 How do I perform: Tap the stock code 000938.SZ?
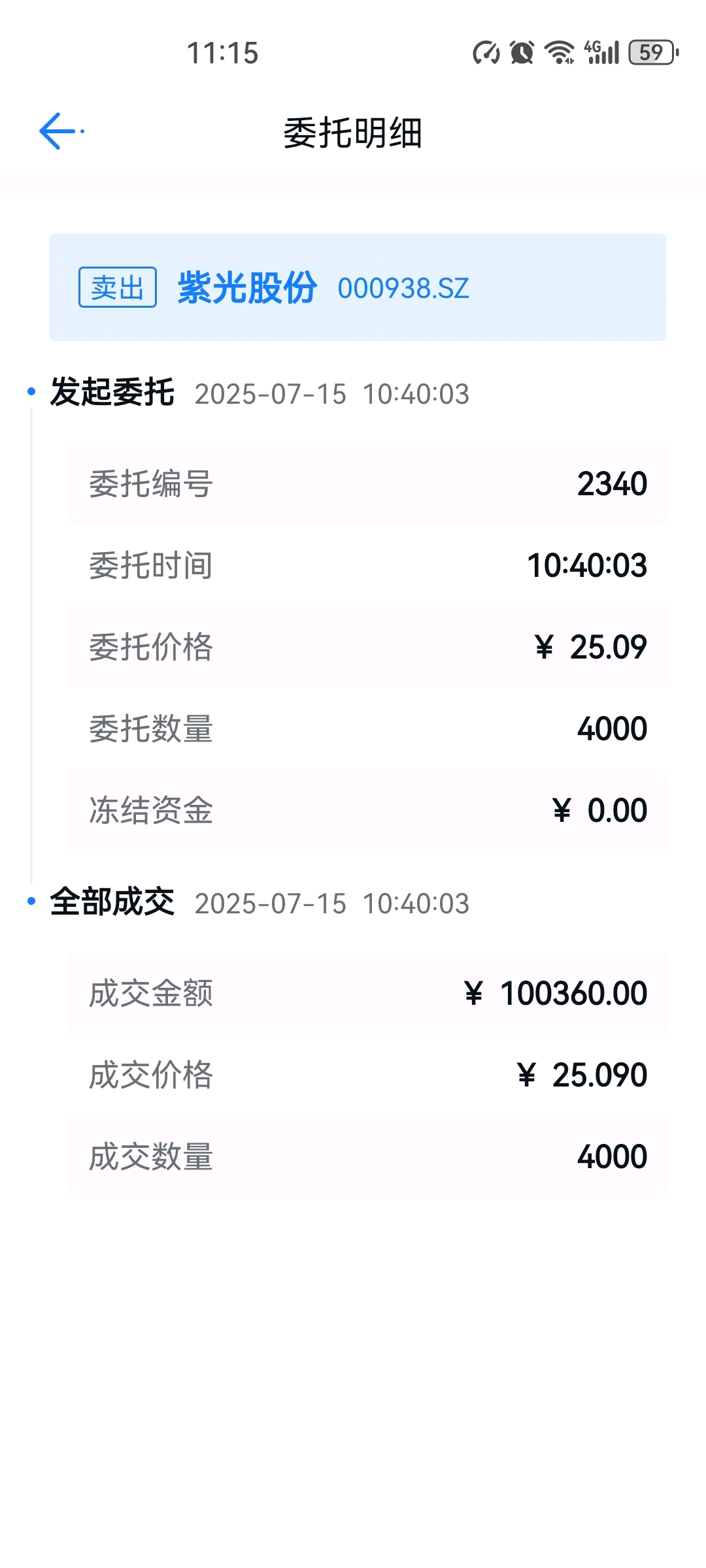pyautogui.click(x=403, y=288)
